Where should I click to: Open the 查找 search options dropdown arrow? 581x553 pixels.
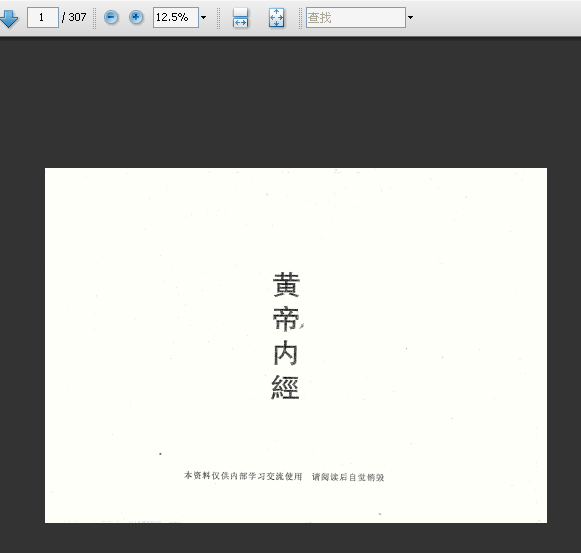(410, 17)
